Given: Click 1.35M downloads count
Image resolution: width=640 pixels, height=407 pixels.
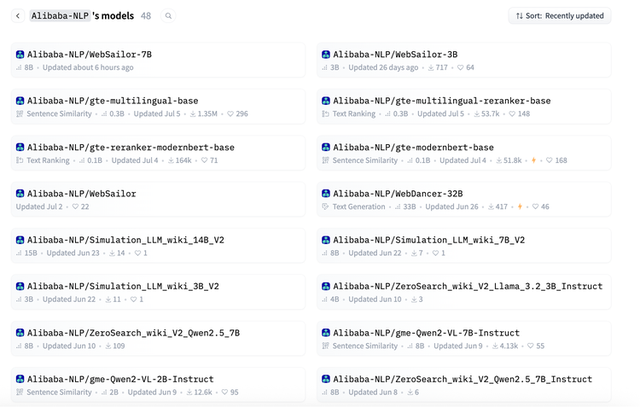Looking at the screenshot, I should (x=207, y=114).
